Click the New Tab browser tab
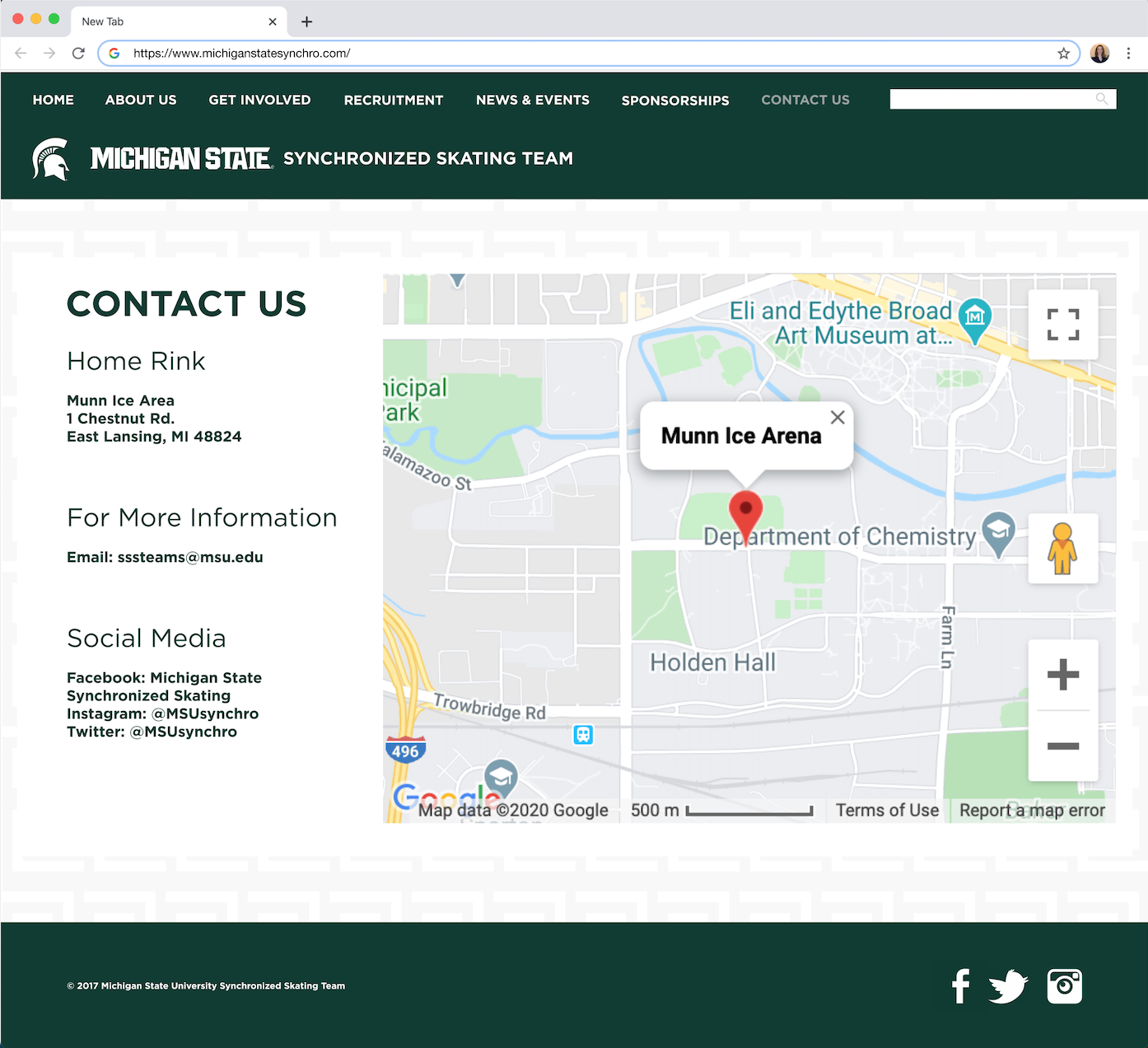Image resolution: width=1148 pixels, height=1048 pixels. [x=177, y=21]
